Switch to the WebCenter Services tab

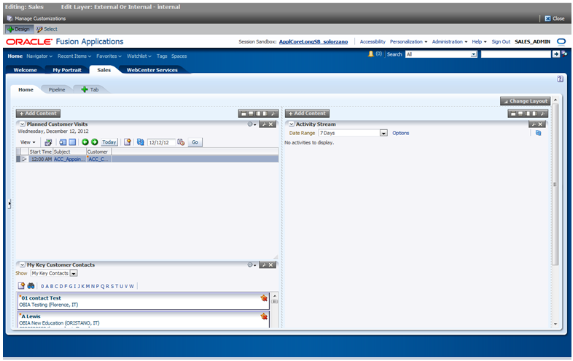coord(152,70)
